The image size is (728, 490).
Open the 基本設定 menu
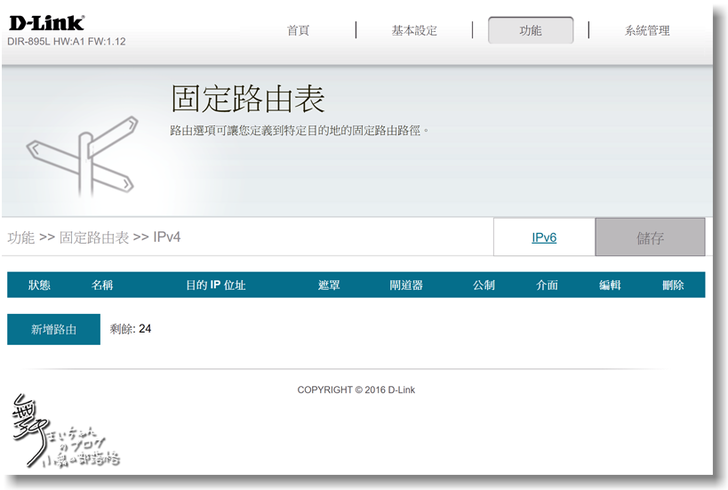(x=414, y=31)
